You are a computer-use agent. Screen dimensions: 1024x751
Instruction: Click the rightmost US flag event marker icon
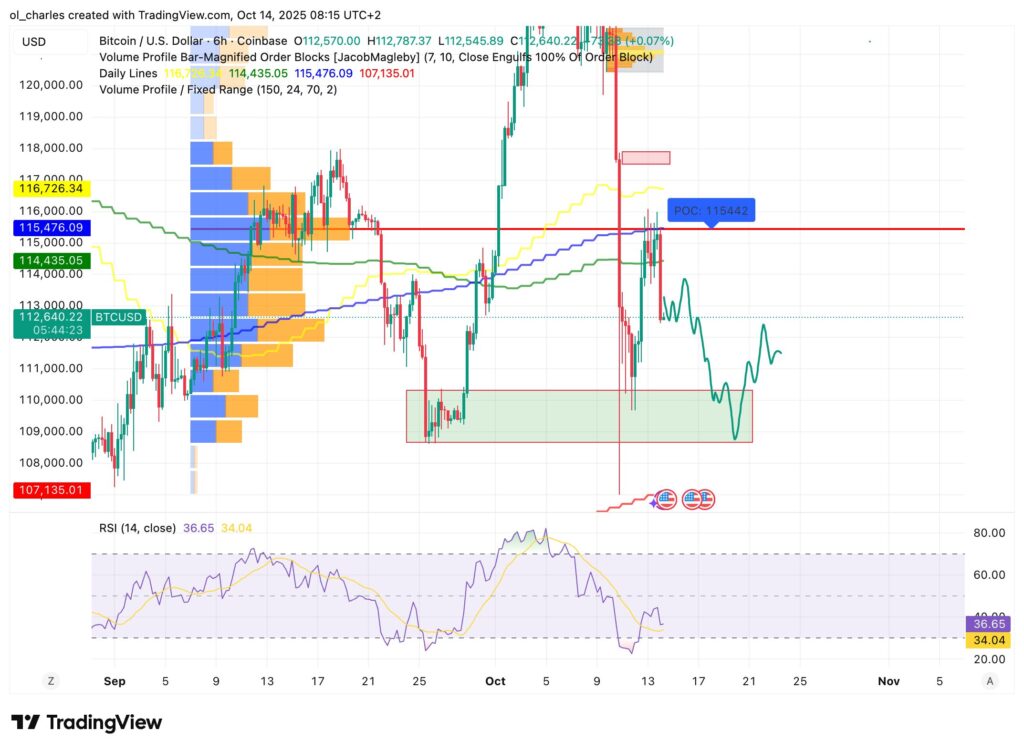707,499
